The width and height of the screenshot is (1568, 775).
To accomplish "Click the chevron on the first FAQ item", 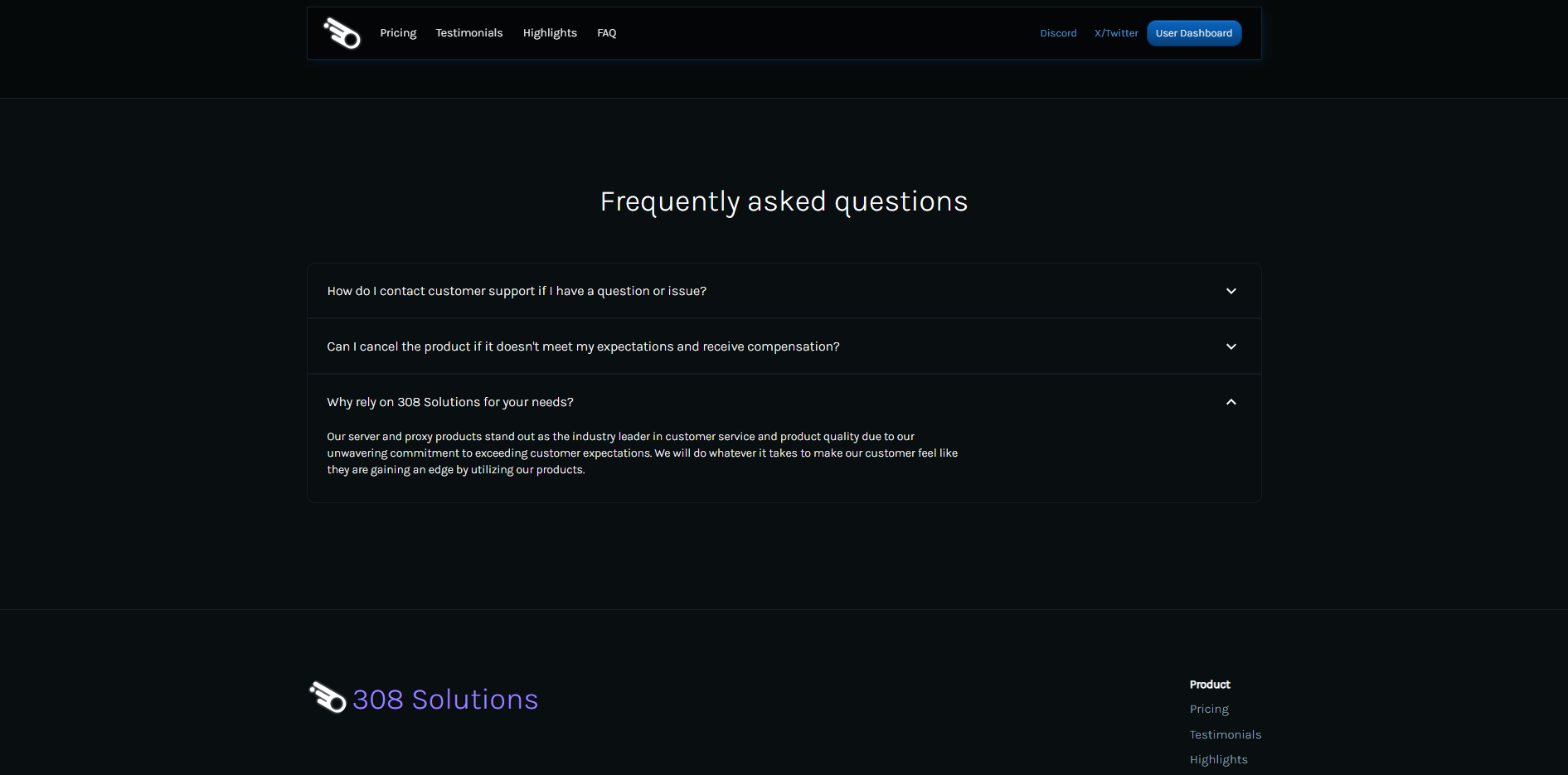I will pyautogui.click(x=1231, y=291).
